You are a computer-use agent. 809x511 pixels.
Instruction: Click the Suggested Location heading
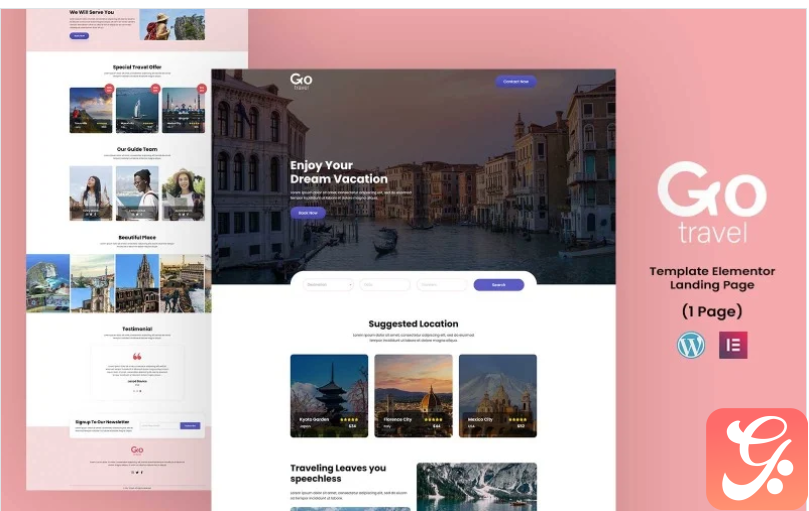pos(413,324)
